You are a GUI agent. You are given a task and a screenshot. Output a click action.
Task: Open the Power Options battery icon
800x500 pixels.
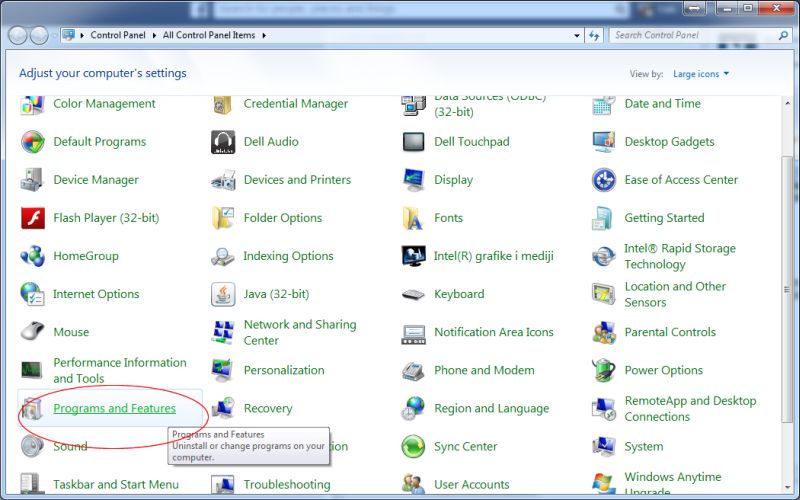604,370
